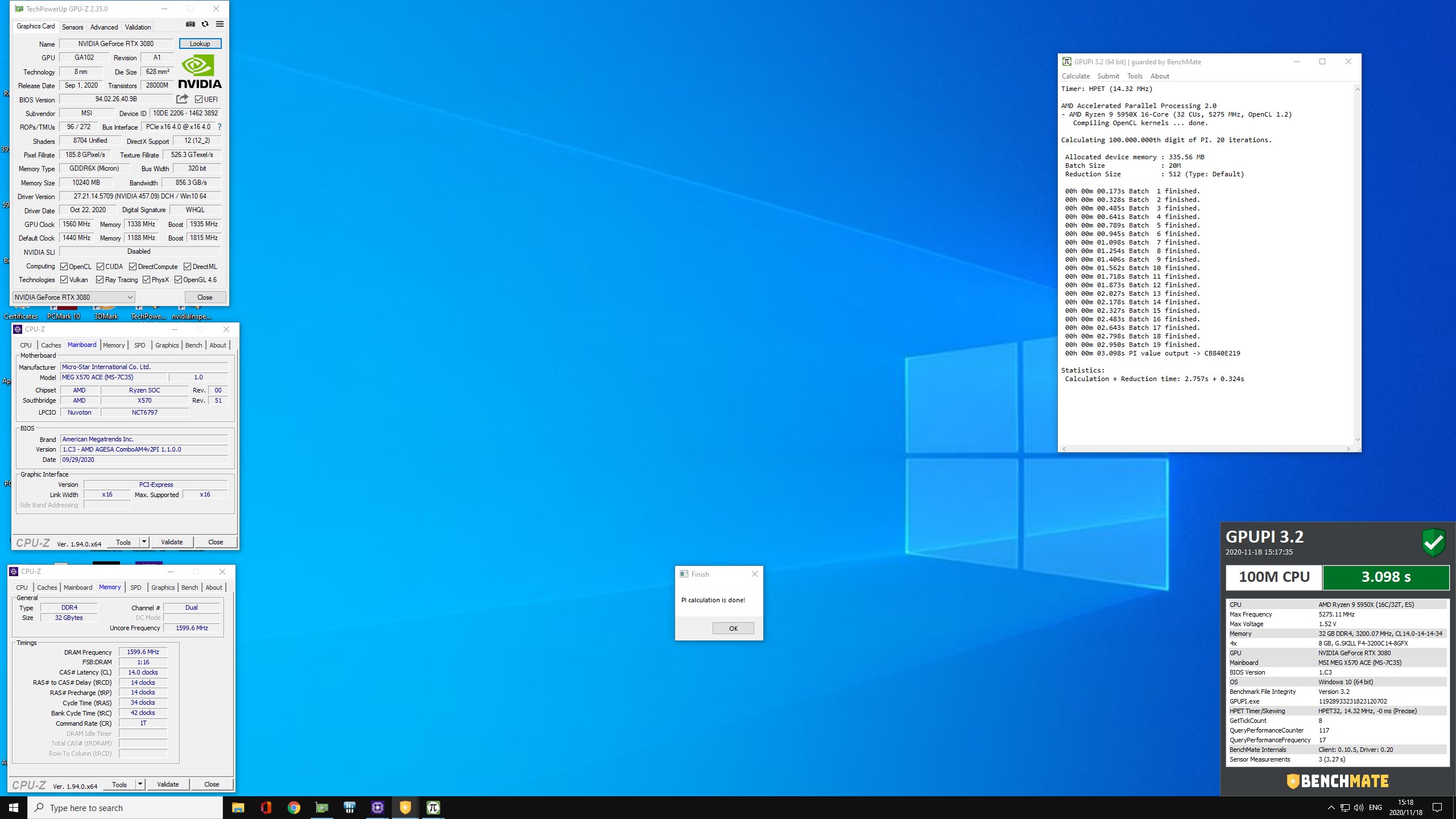Open the About menu in GPUPI
Image resolution: width=1456 pixels, height=819 pixels.
(1160, 76)
